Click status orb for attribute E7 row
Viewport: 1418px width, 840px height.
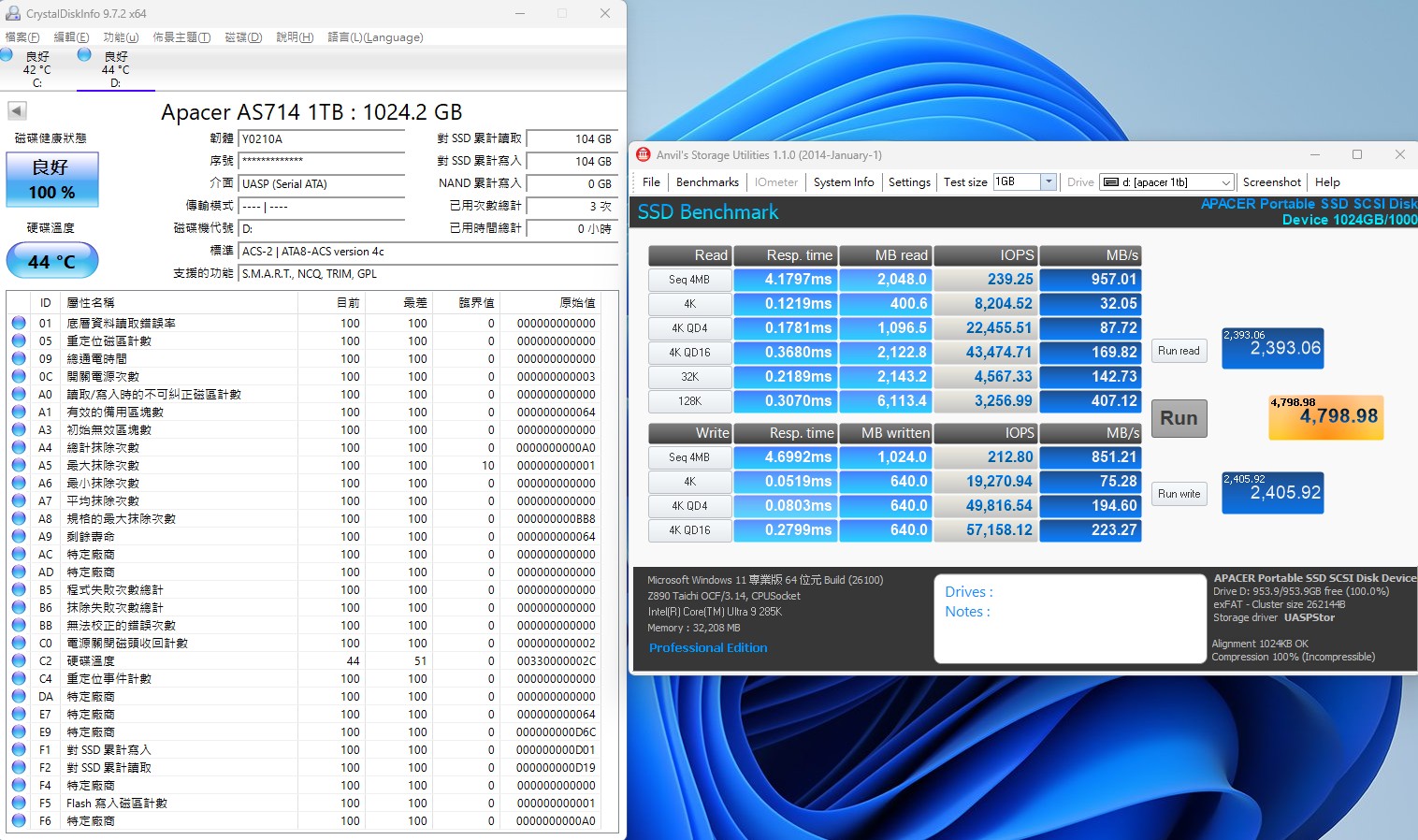19,714
